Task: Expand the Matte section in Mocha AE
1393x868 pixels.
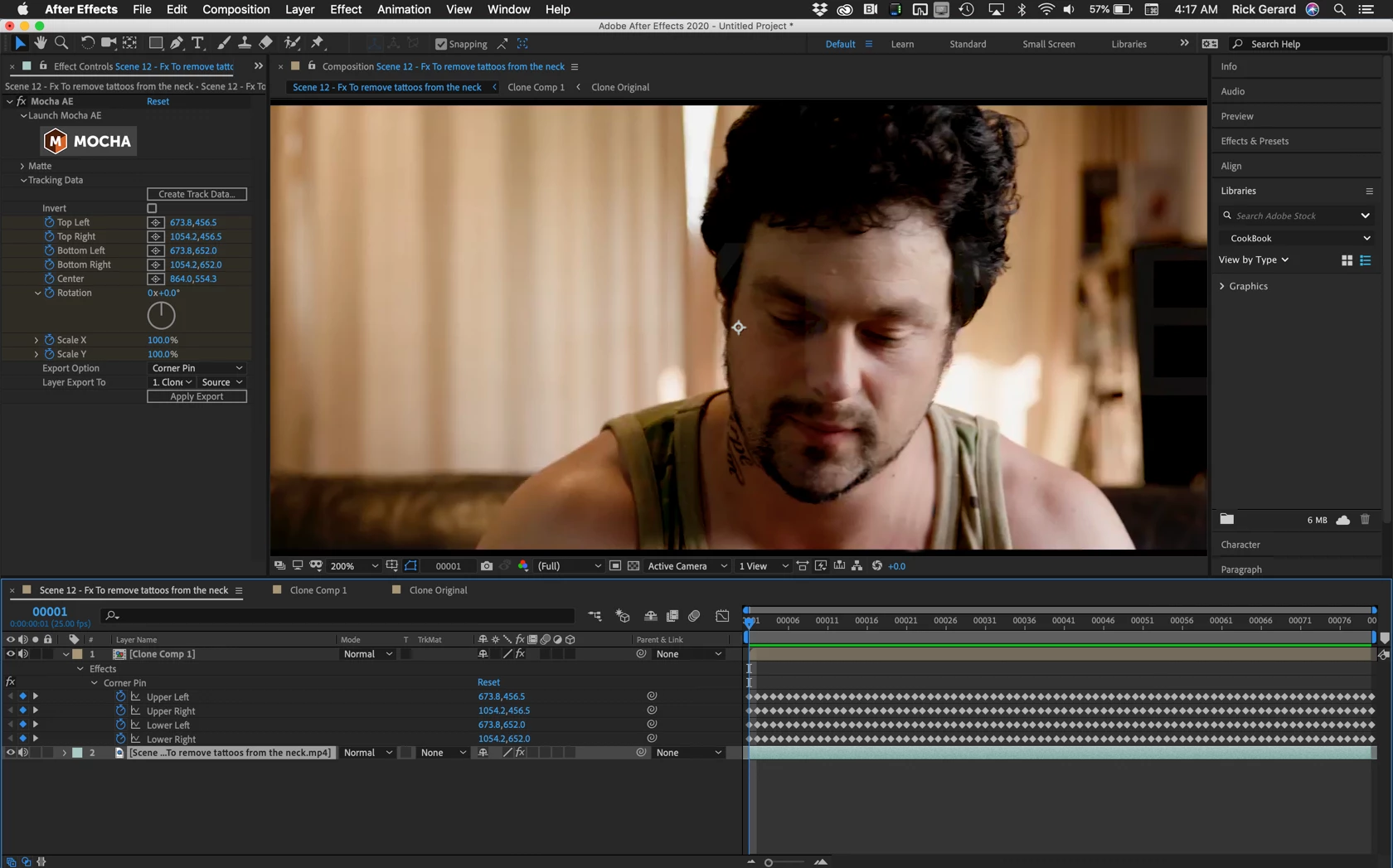Action: (x=22, y=166)
